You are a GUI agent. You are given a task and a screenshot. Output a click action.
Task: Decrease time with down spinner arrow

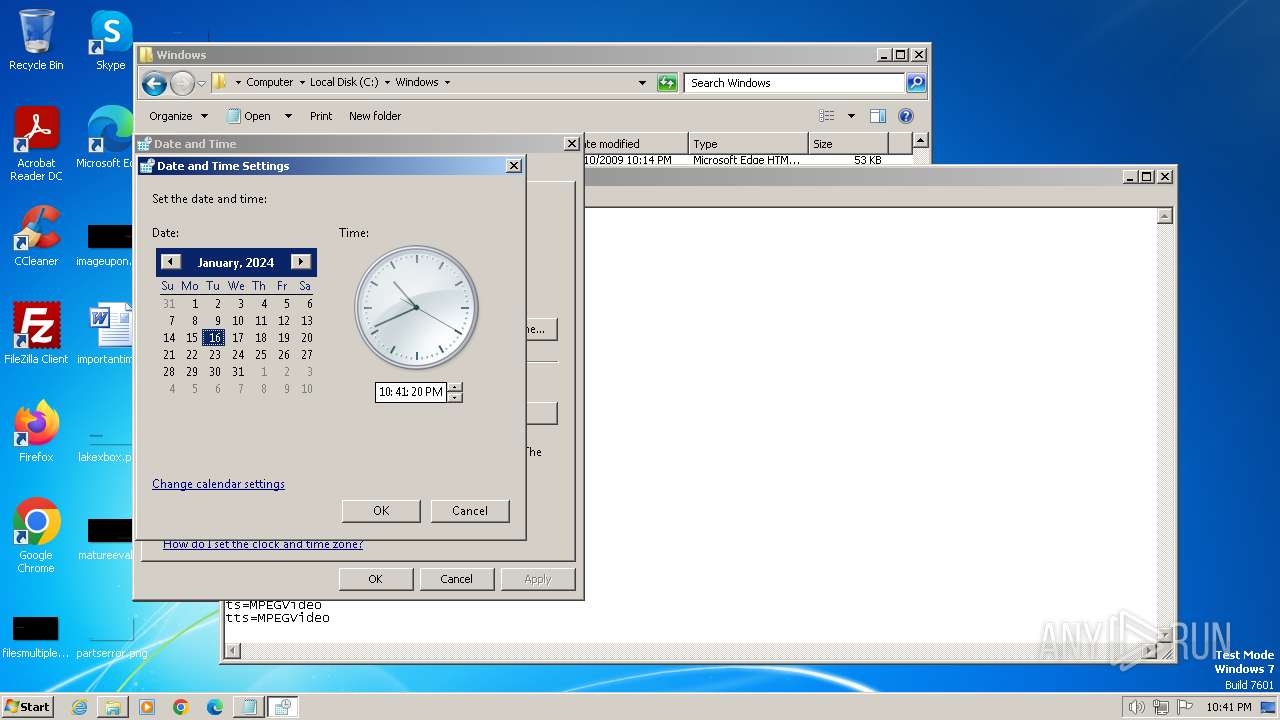tap(455, 397)
